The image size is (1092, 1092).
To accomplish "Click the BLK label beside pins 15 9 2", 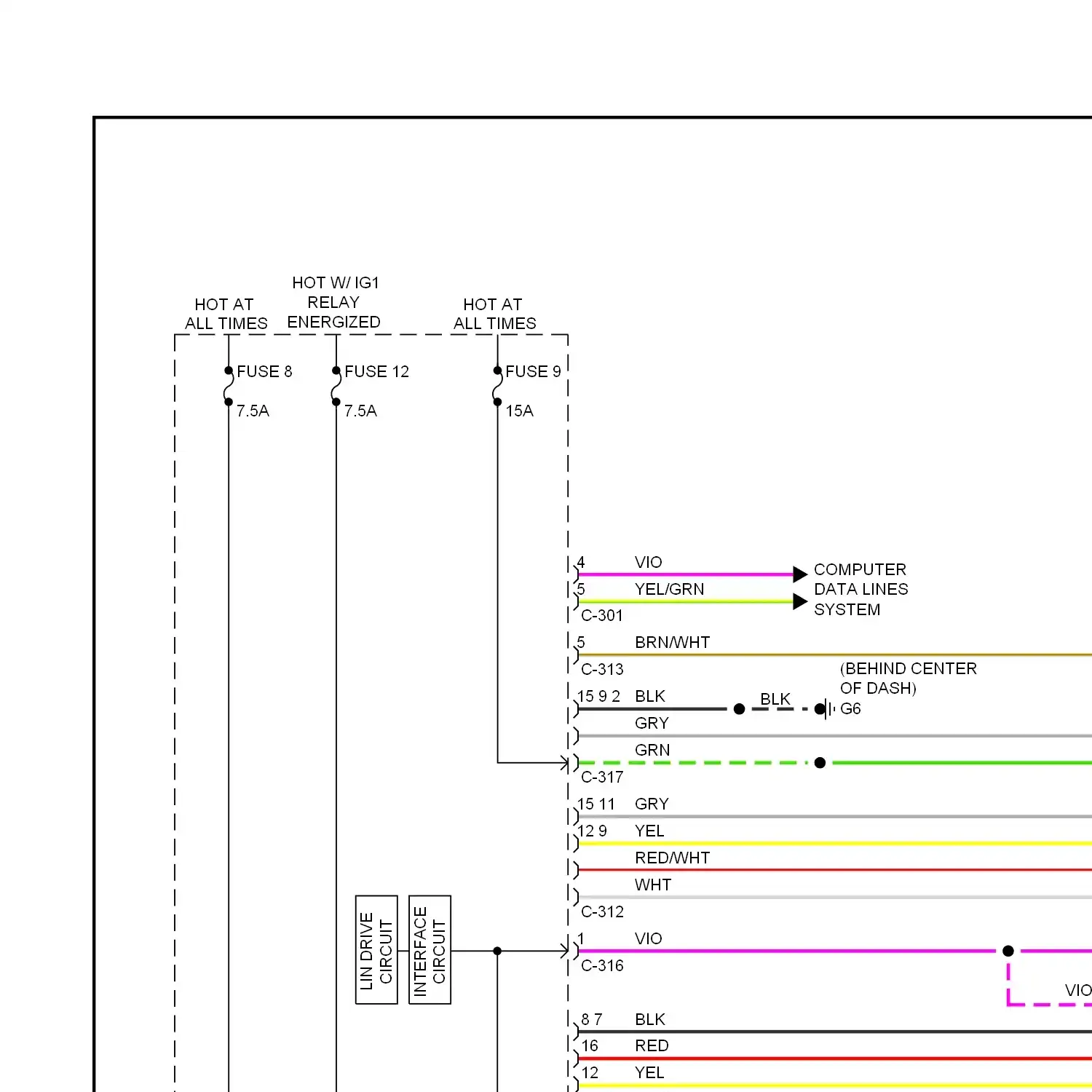I will (x=650, y=696).
